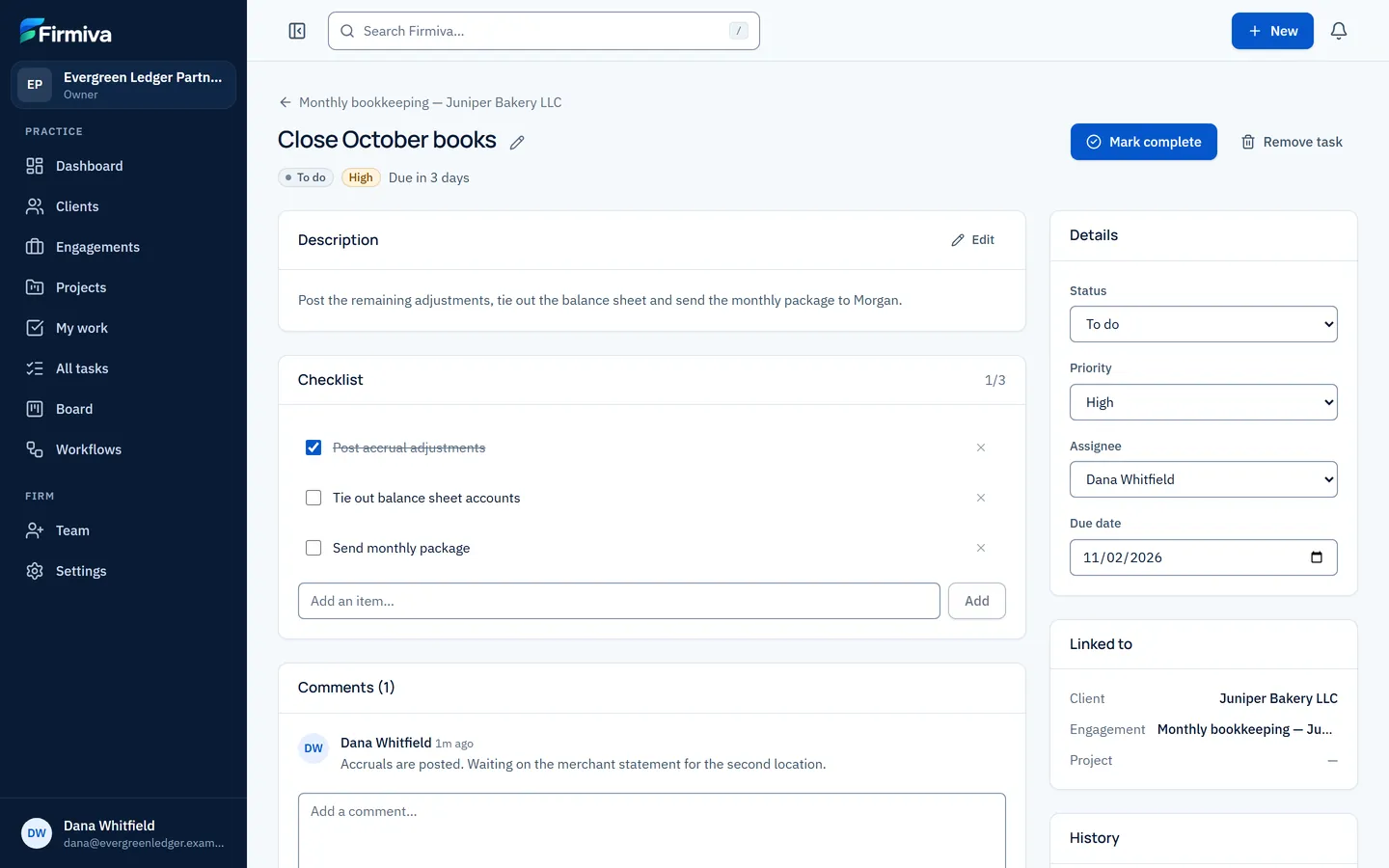Open the linked Monthly bookkeeping engagement

coord(1244,729)
